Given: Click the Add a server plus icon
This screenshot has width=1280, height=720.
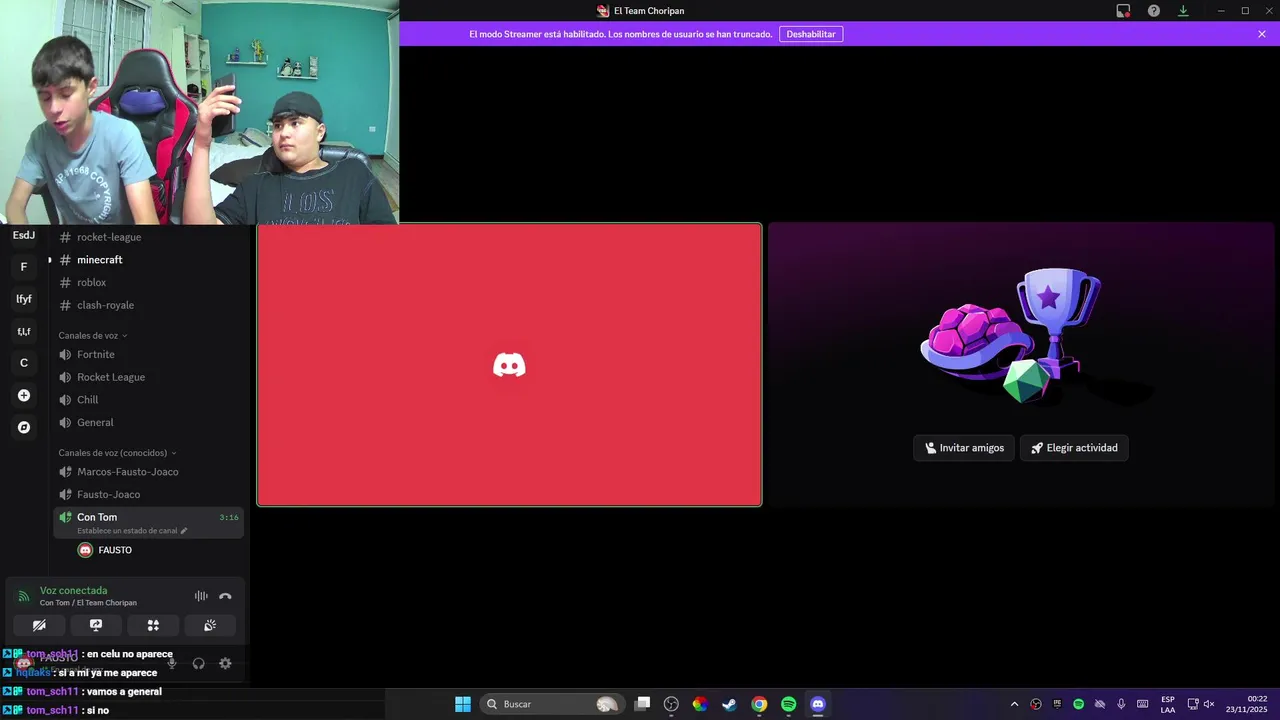Looking at the screenshot, I should pyautogui.click(x=24, y=395).
